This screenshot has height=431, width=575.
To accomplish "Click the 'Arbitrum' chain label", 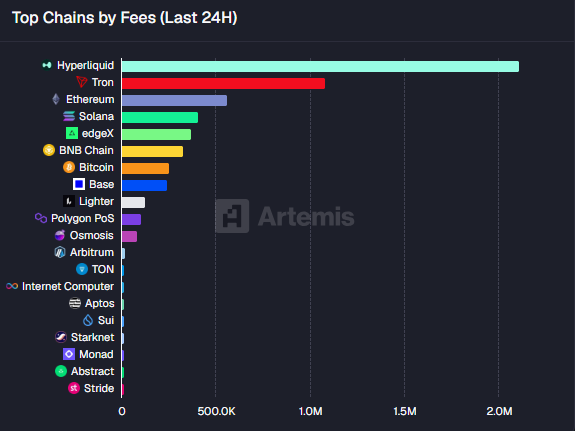I will (92, 252).
